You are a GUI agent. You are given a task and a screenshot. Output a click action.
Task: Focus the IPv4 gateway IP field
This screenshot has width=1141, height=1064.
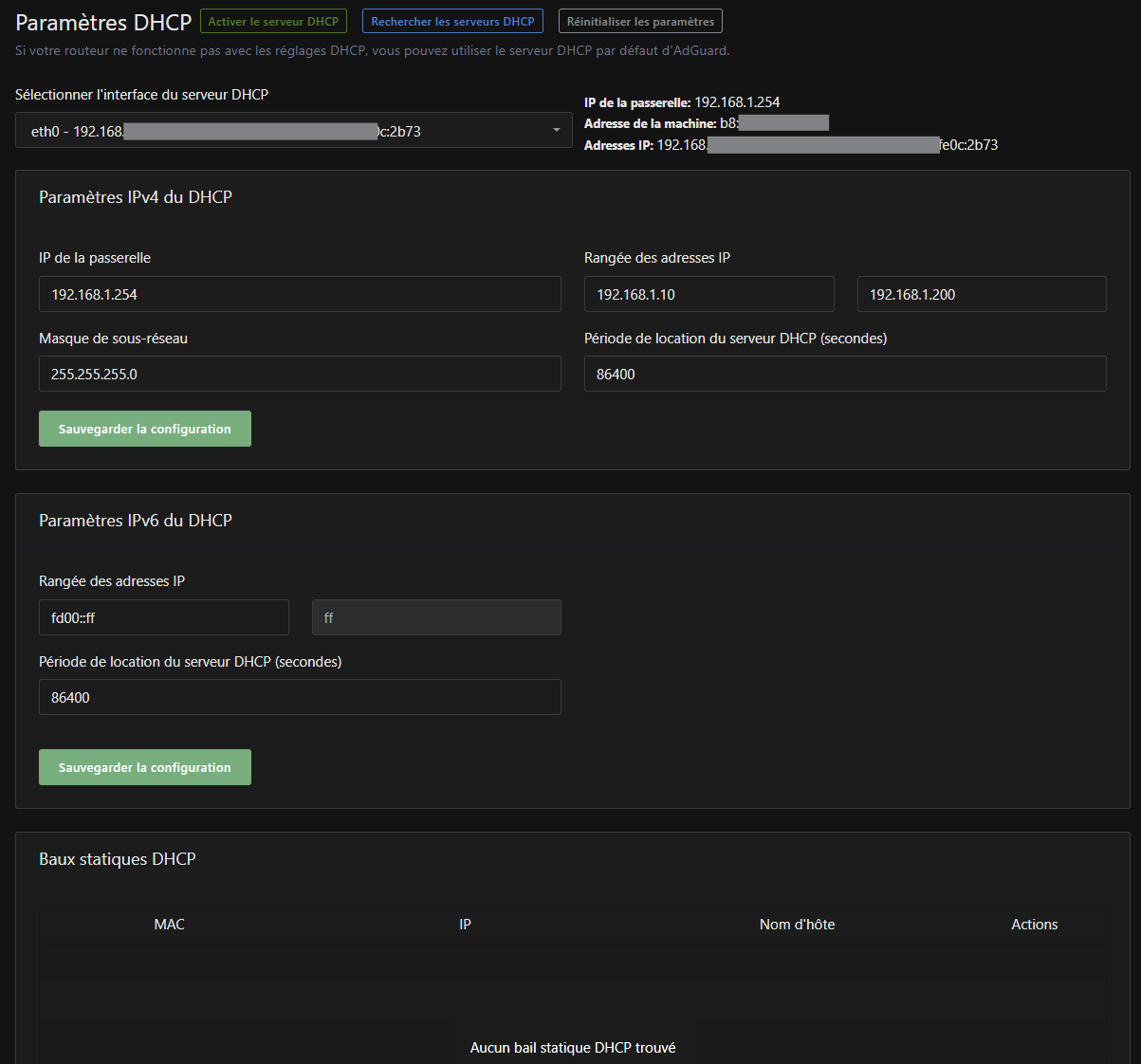click(x=300, y=294)
